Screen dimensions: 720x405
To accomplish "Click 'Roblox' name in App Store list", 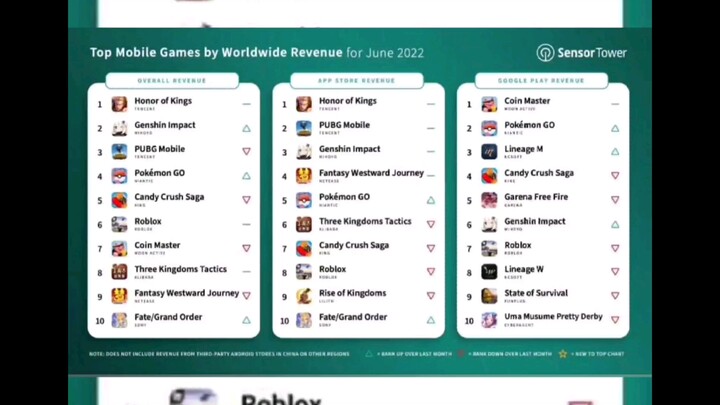I will (x=332, y=269).
